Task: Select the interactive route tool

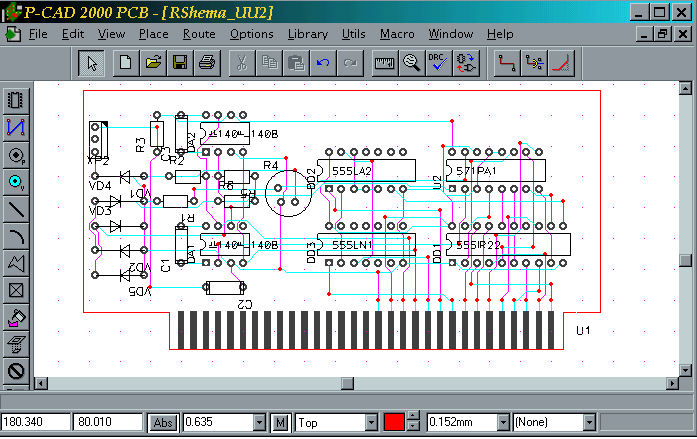Action: [534, 63]
